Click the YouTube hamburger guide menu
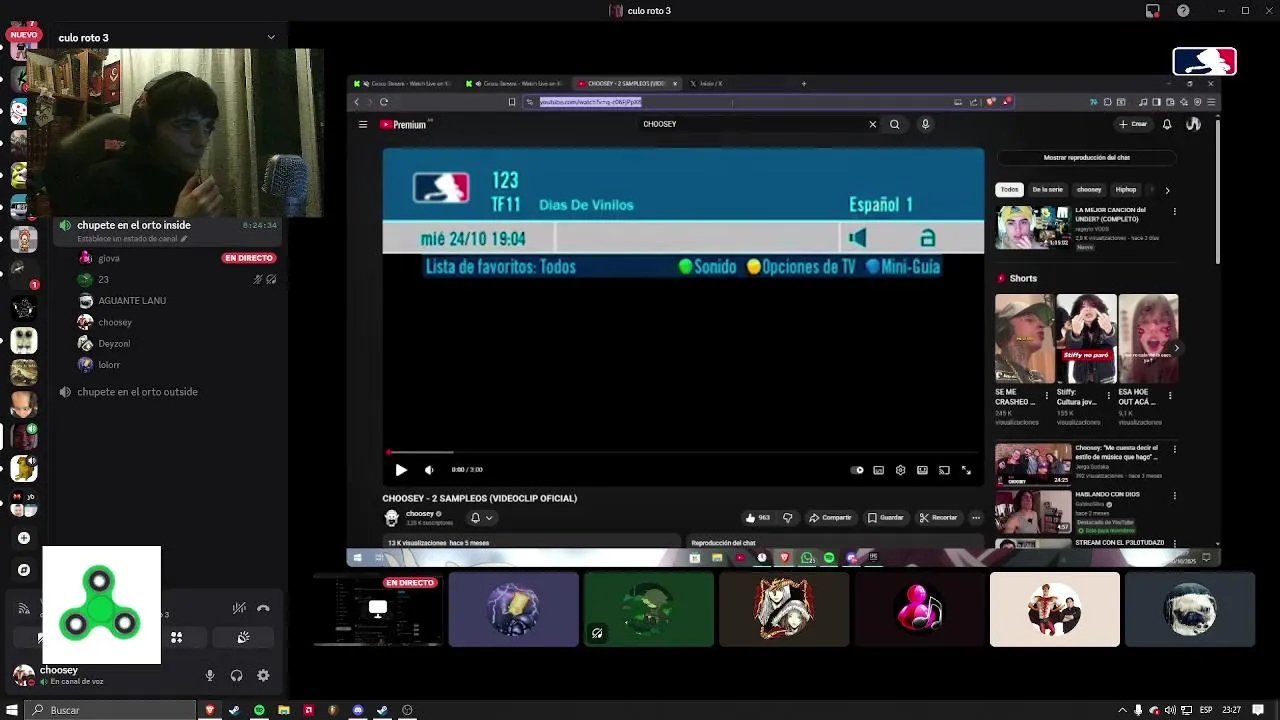Viewport: 1280px width, 720px height. pyautogui.click(x=363, y=124)
